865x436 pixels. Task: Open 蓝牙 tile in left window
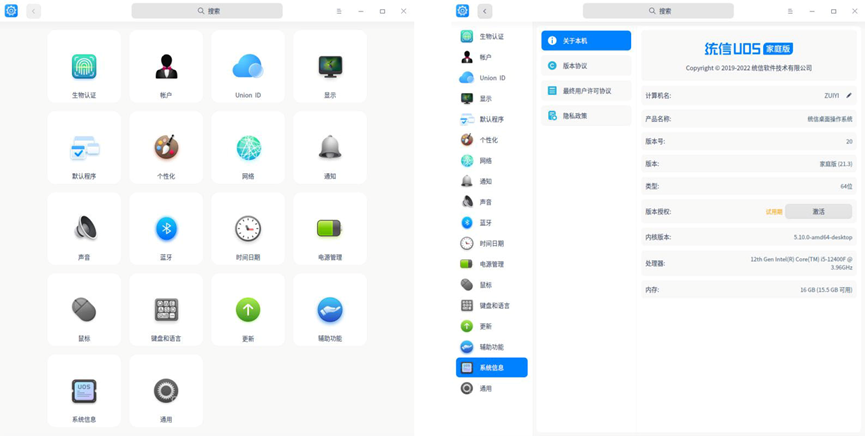coord(166,228)
